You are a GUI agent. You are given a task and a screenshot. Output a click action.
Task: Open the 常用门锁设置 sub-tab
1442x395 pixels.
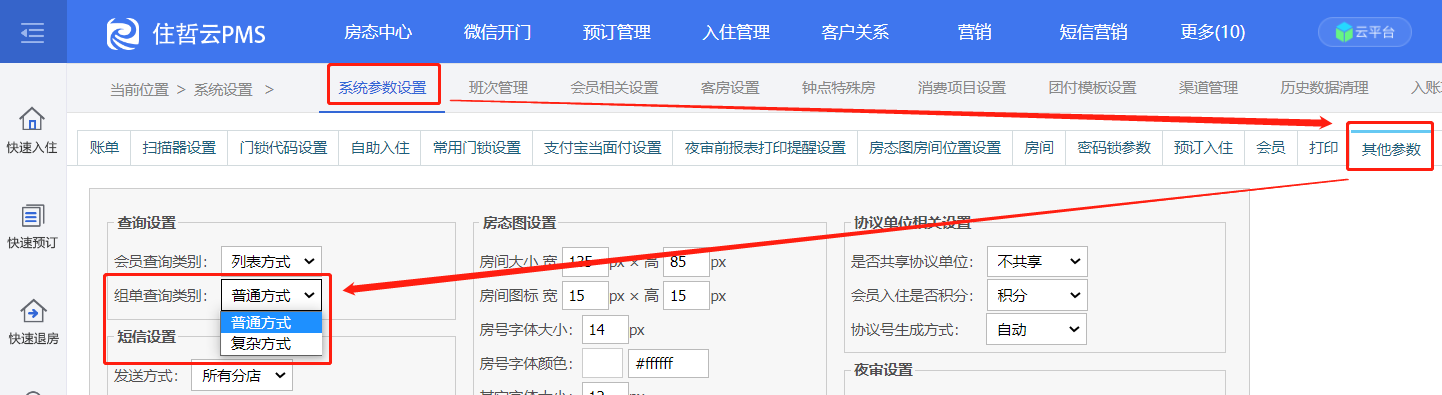[x=476, y=148]
